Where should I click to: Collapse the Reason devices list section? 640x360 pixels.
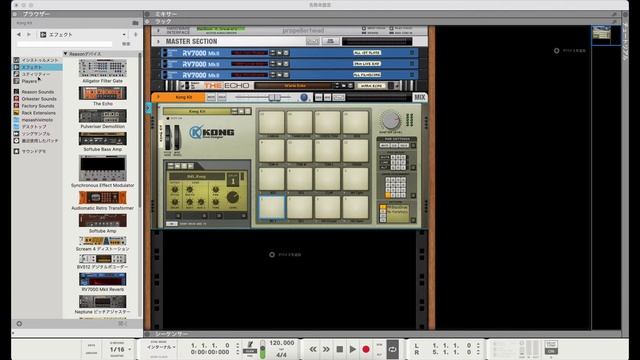pyautogui.click(x=65, y=53)
